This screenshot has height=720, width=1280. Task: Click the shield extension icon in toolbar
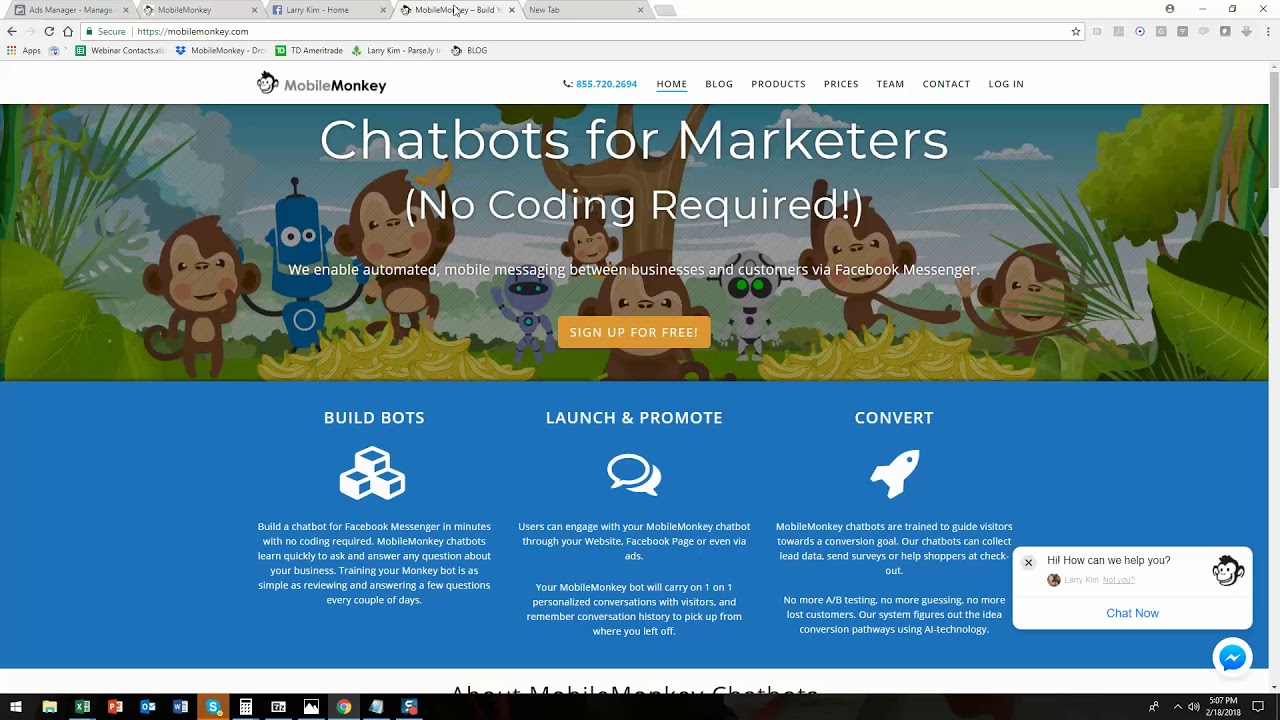click(1225, 31)
